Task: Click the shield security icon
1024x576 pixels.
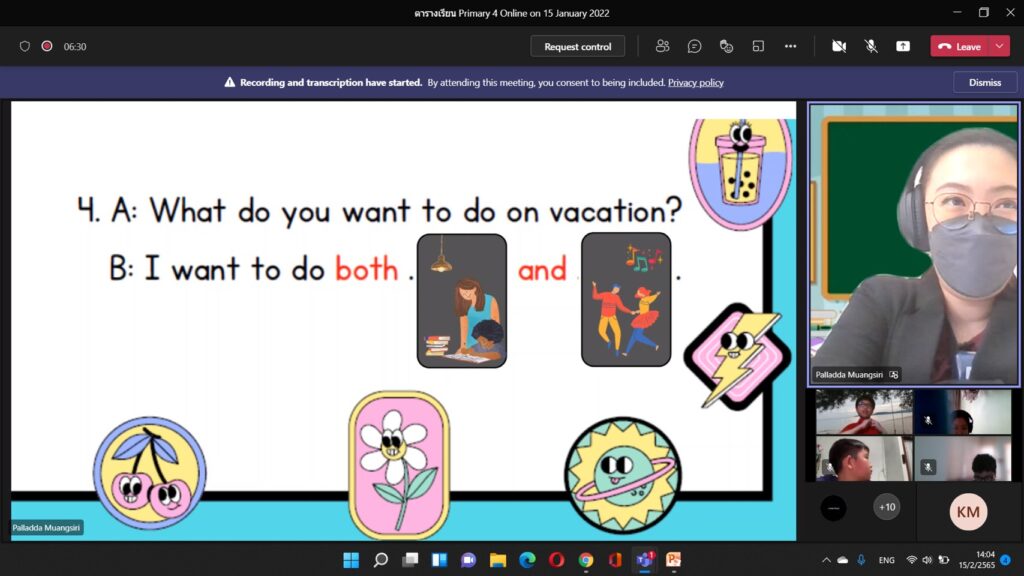Action: click(x=25, y=46)
